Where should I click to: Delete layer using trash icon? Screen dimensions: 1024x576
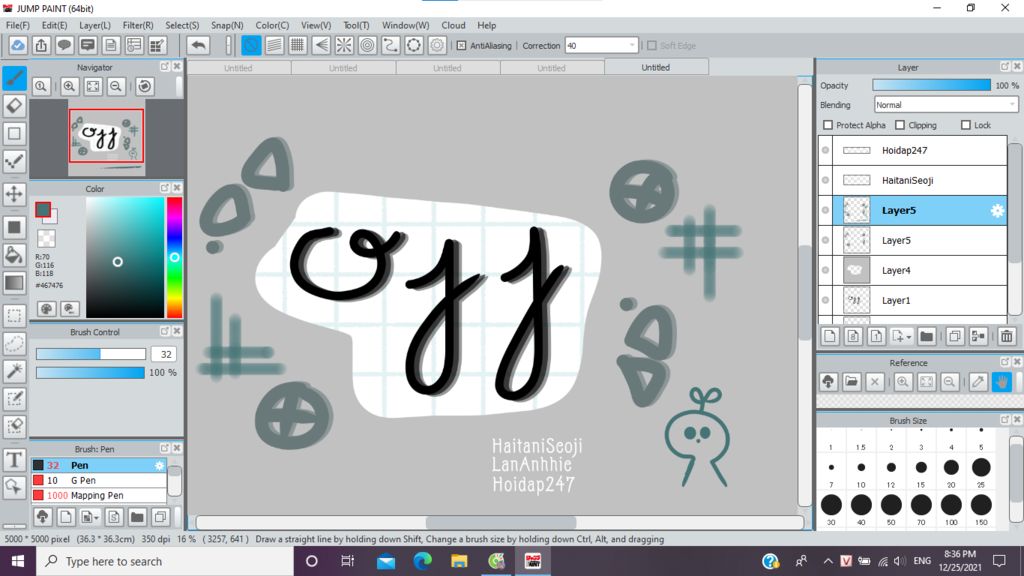[1006, 336]
